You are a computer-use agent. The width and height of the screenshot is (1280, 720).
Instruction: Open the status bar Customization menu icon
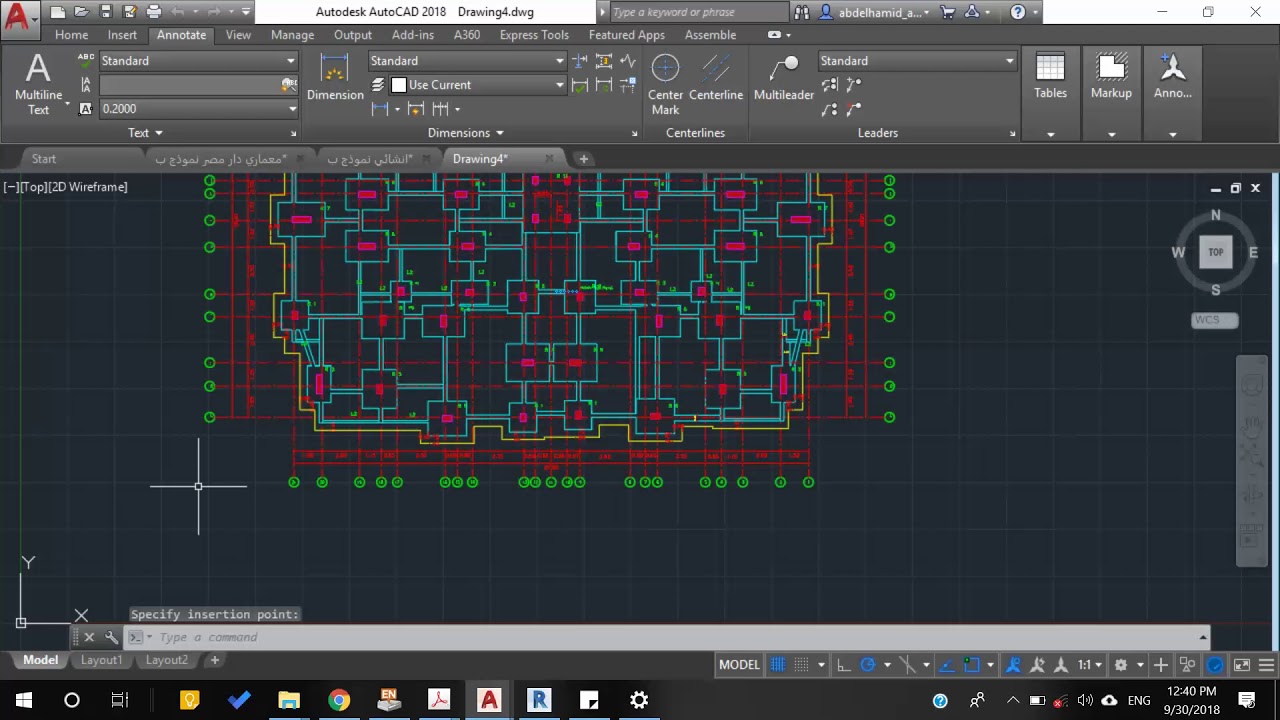[x=1266, y=665]
